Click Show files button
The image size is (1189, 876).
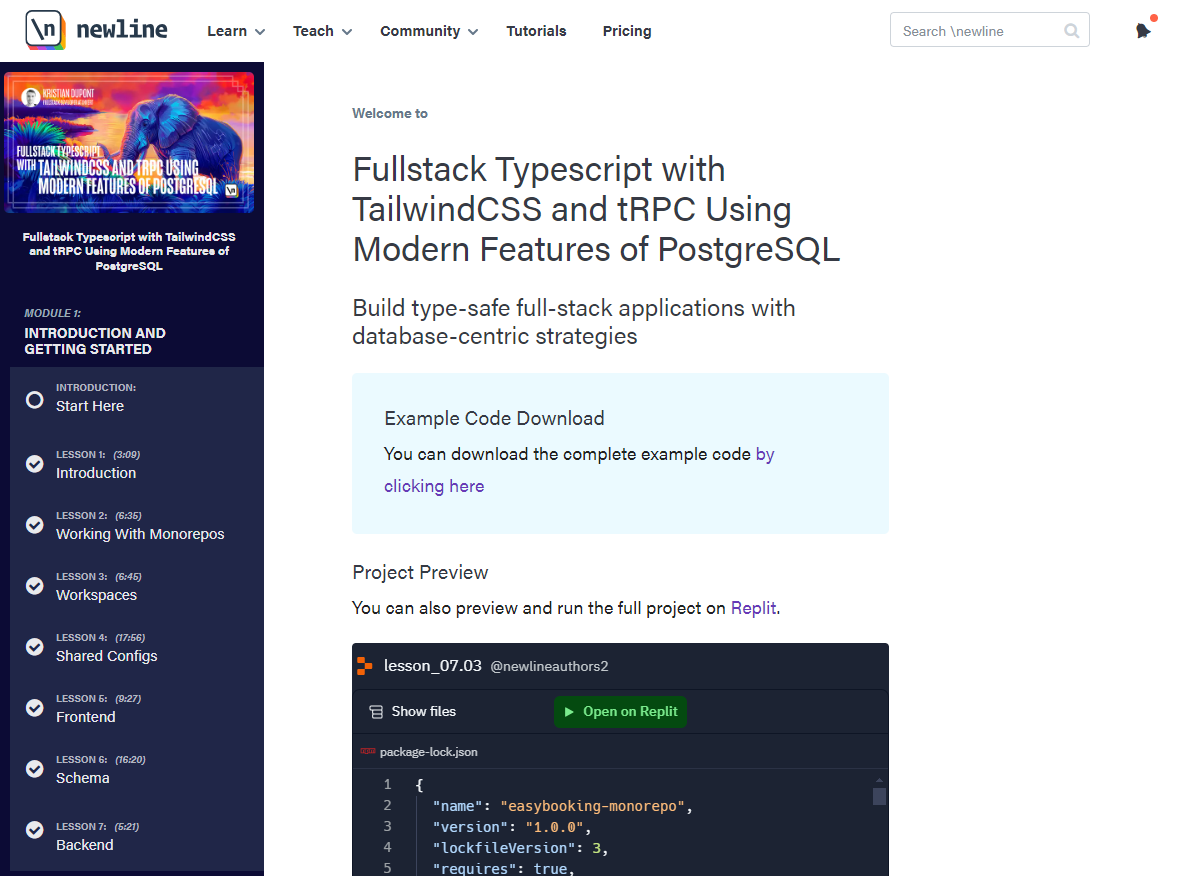(x=413, y=711)
